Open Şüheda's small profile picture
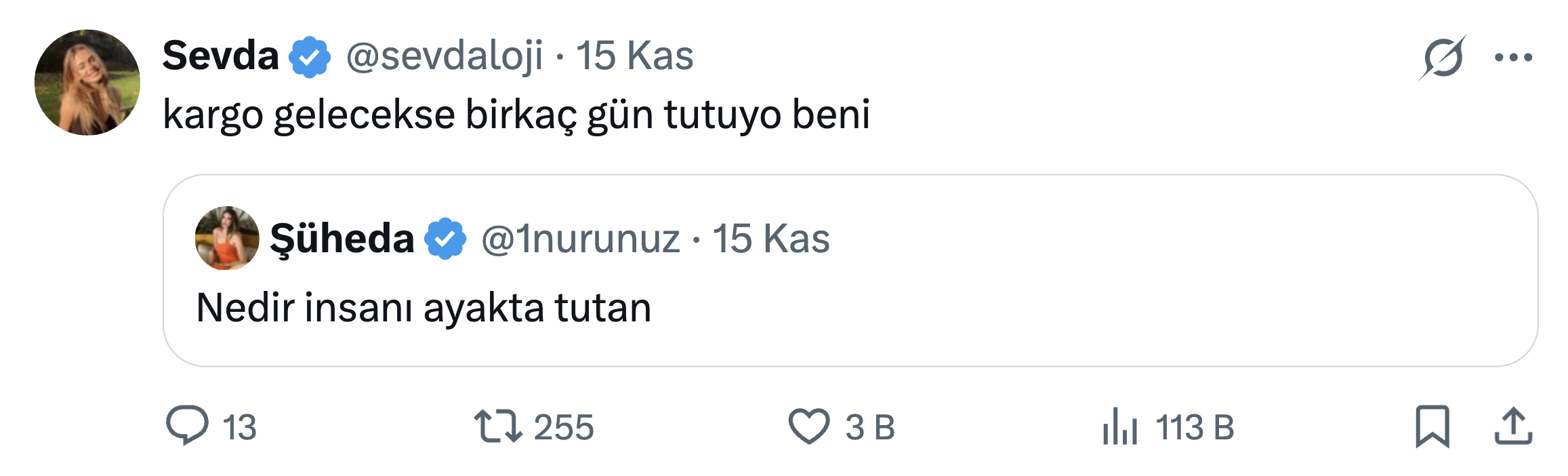 tap(227, 239)
